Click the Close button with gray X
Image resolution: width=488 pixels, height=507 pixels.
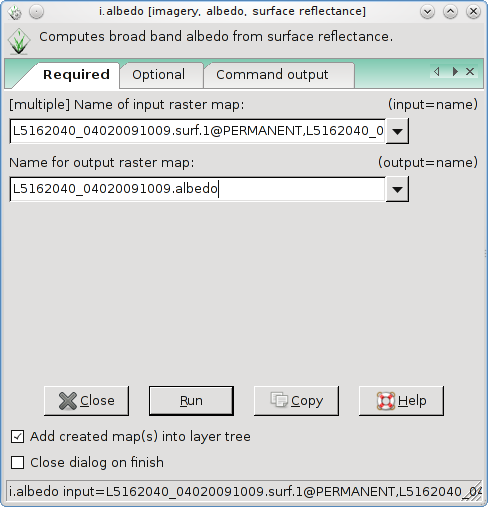tap(86, 401)
